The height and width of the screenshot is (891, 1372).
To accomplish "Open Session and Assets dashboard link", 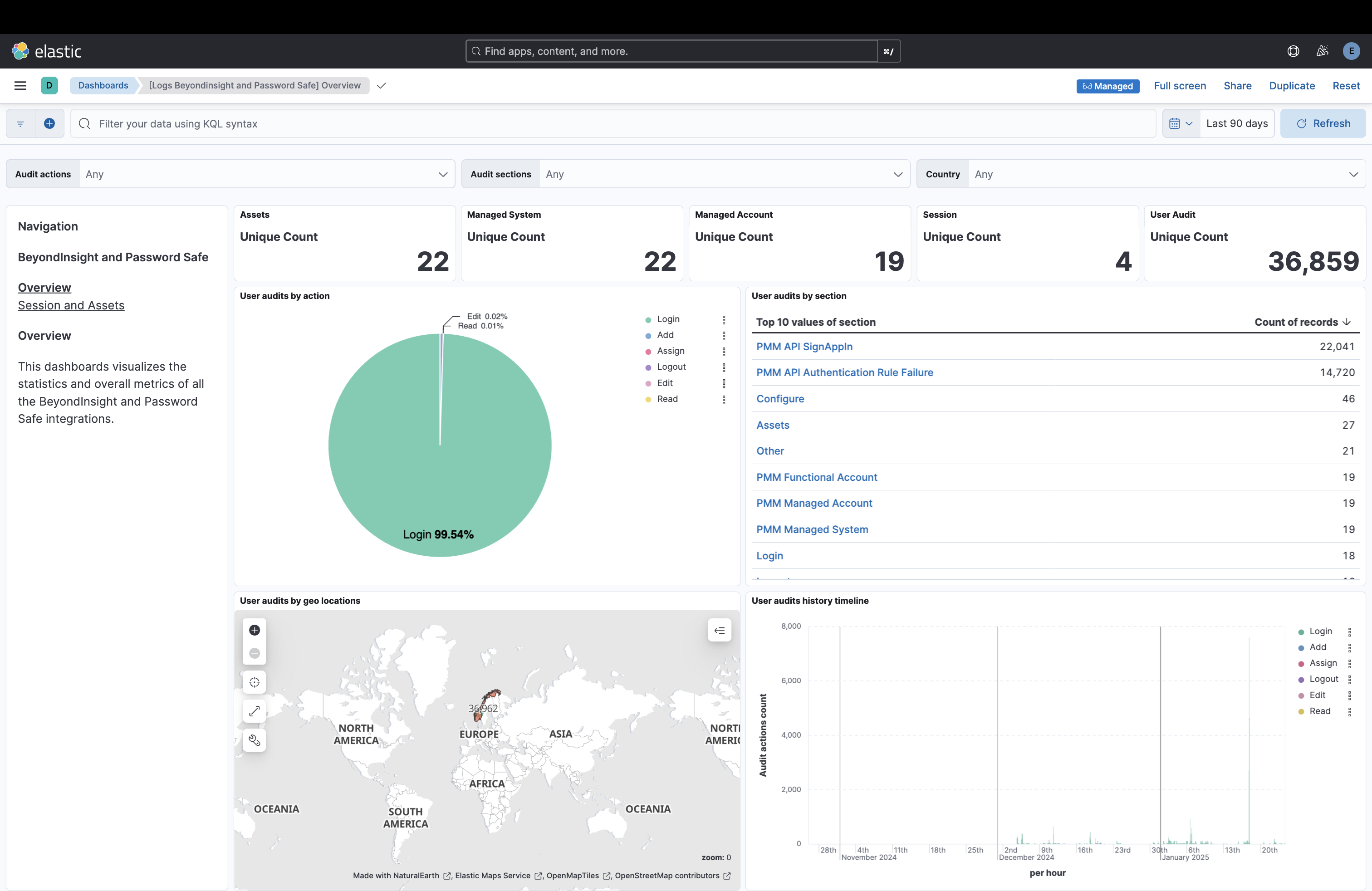I will point(71,305).
